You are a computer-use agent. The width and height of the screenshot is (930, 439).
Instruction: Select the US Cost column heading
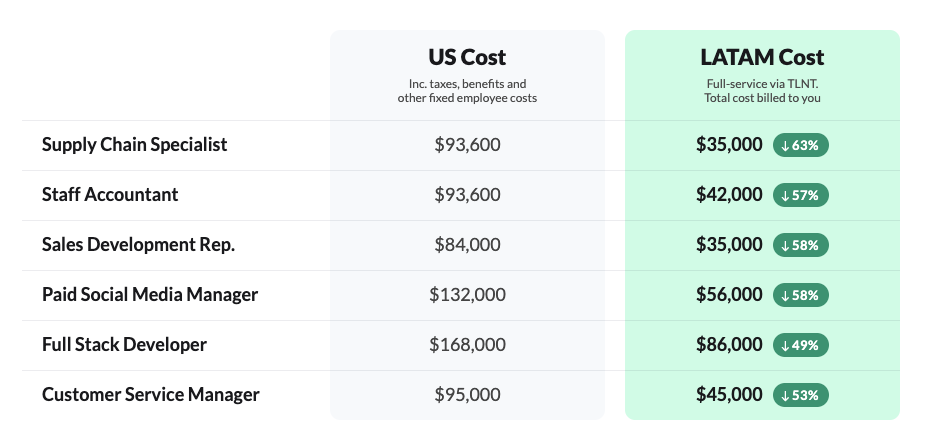point(467,57)
